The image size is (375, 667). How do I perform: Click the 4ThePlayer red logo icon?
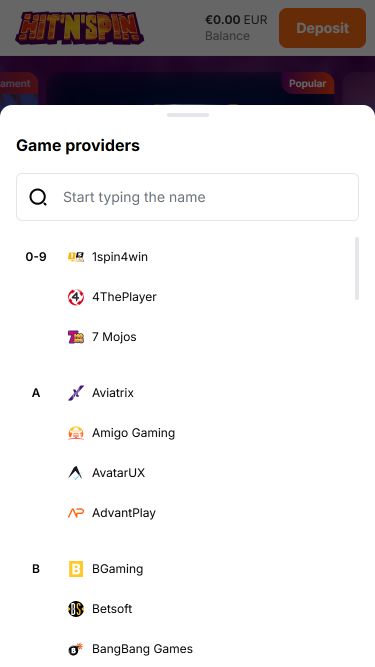pyautogui.click(x=76, y=297)
